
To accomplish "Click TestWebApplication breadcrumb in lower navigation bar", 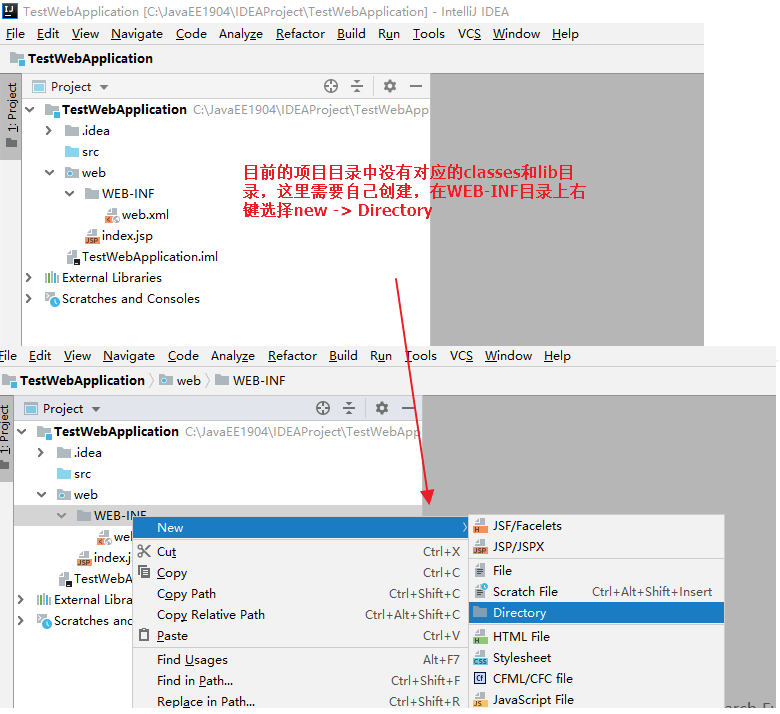I will [x=74, y=381].
